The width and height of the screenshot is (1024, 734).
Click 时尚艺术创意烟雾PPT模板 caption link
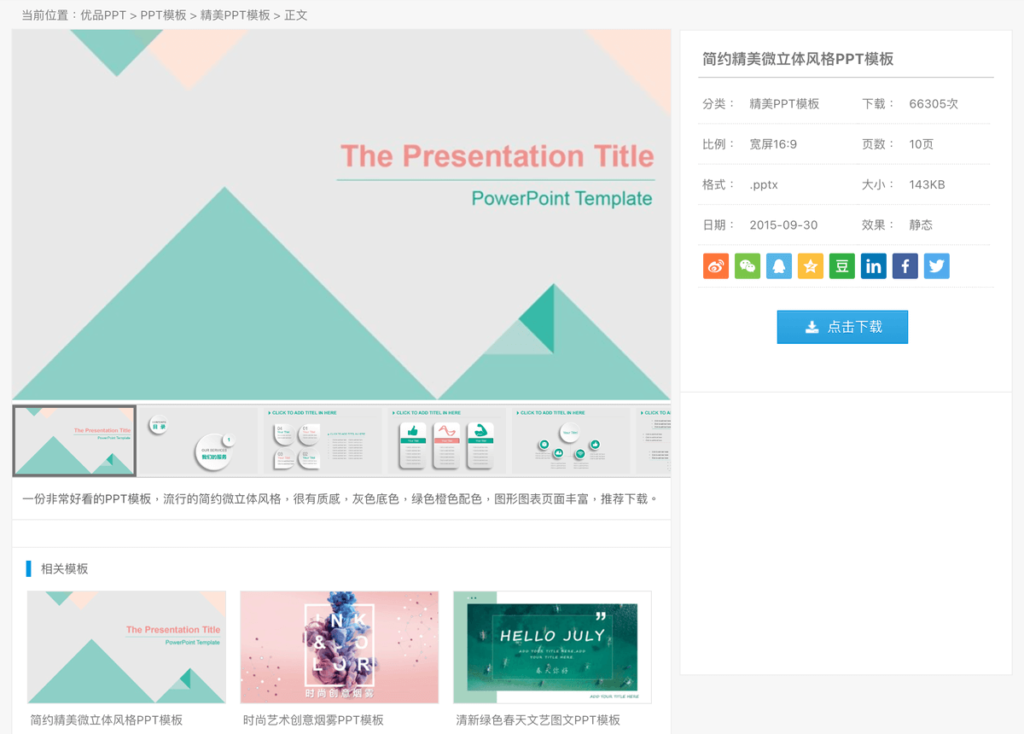[x=313, y=720]
